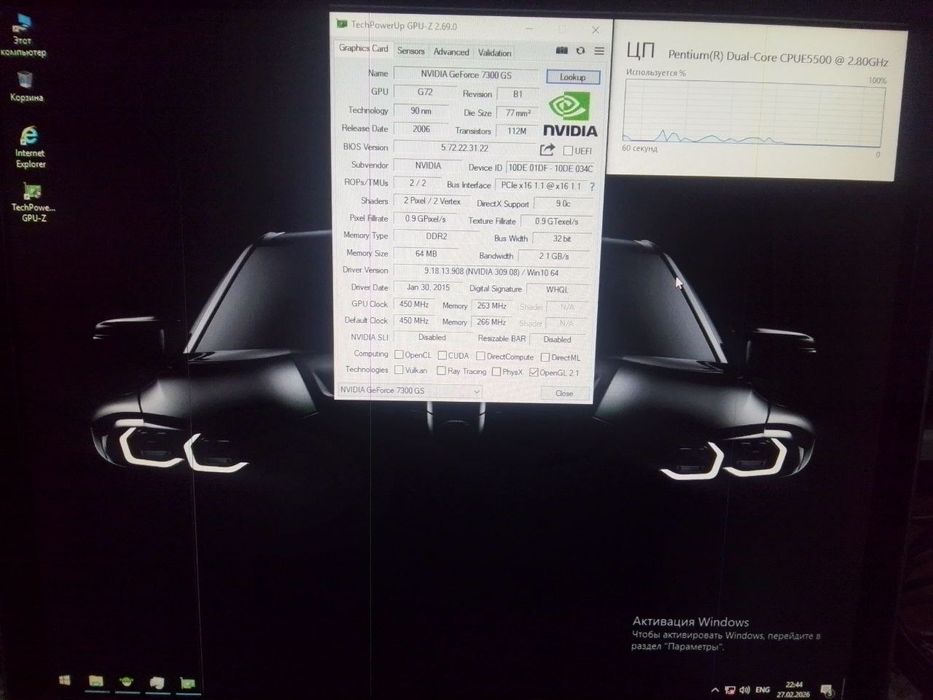This screenshot has height=700, width=933.
Task: Switch to the Validation tab
Action: 494,52
